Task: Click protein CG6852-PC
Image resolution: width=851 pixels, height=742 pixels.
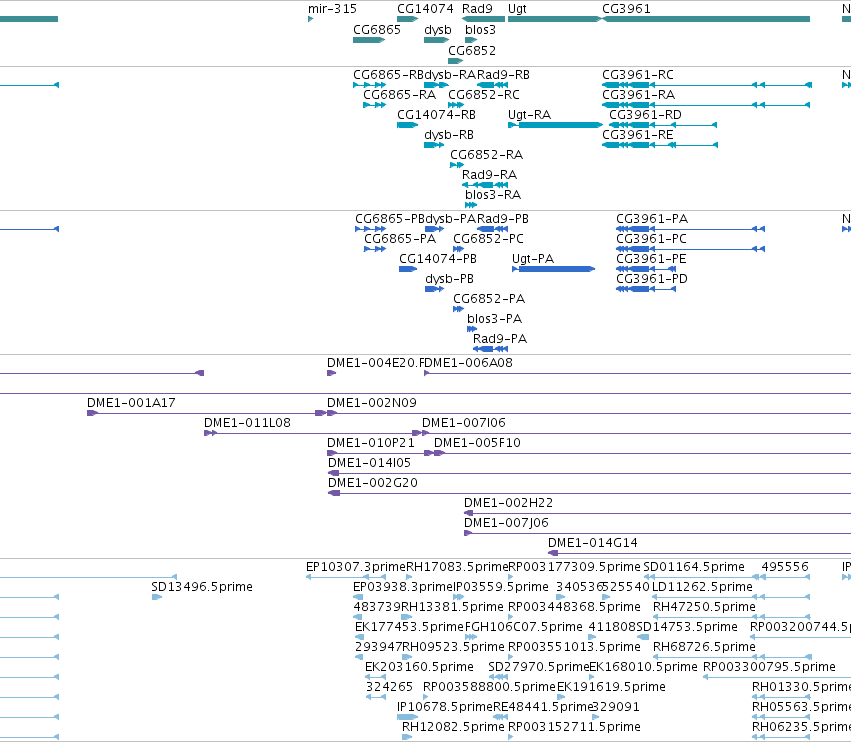Action: [488, 239]
